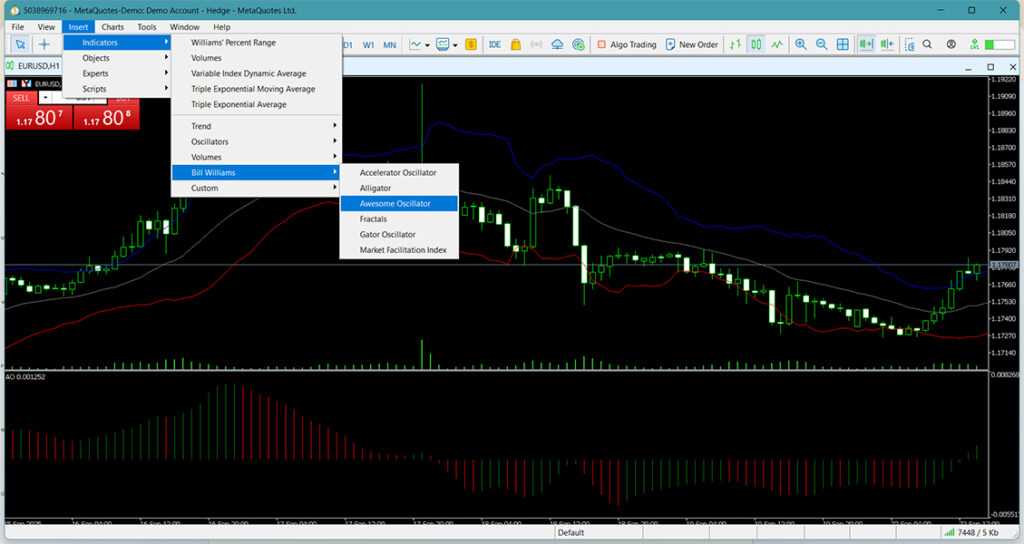
Task: Select the MN timeframe
Action: (389, 45)
